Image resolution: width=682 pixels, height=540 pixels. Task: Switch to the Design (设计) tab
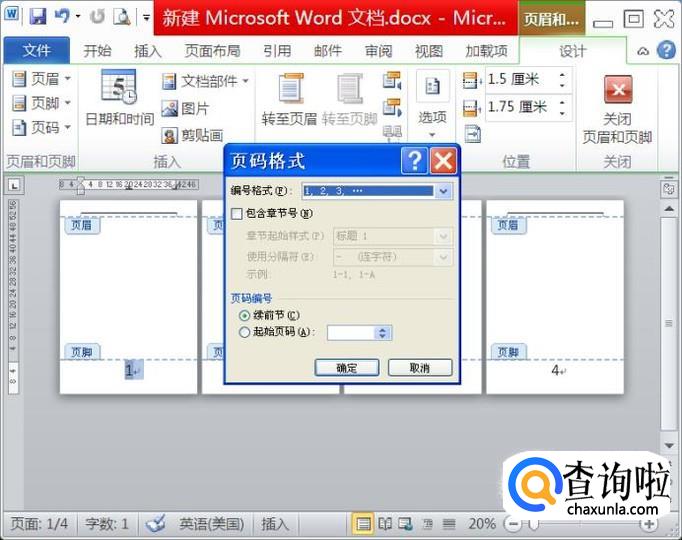click(572, 51)
